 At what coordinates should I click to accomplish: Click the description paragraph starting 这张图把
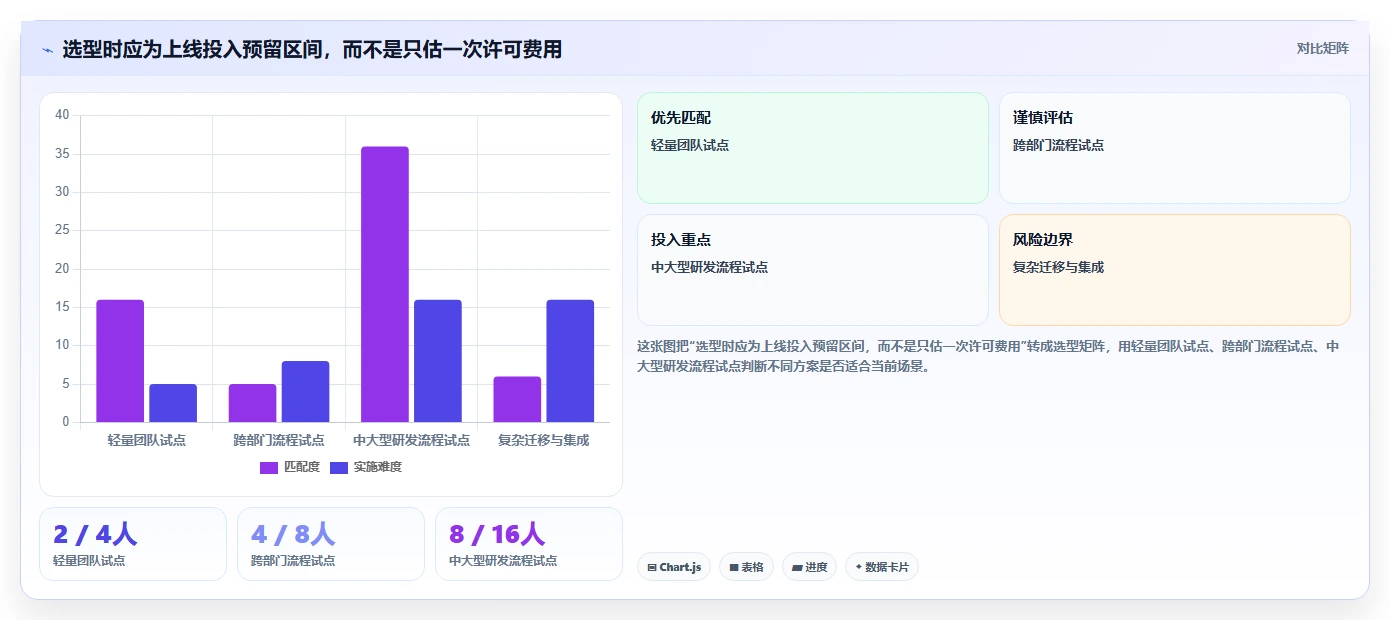pyautogui.click(x=988, y=356)
